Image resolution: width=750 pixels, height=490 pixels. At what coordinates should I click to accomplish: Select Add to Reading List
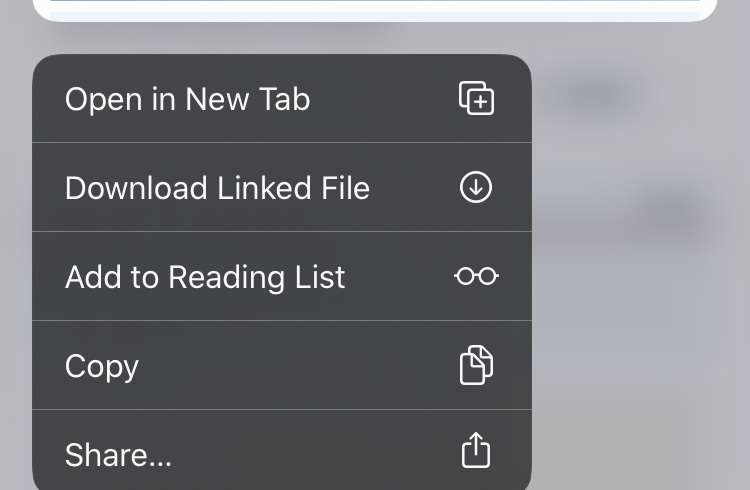282,276
